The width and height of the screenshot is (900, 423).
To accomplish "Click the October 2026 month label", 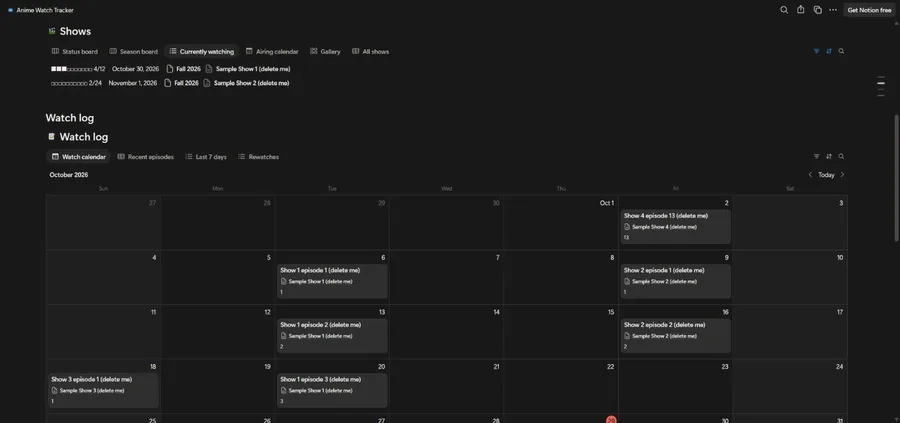I will 69,175.
